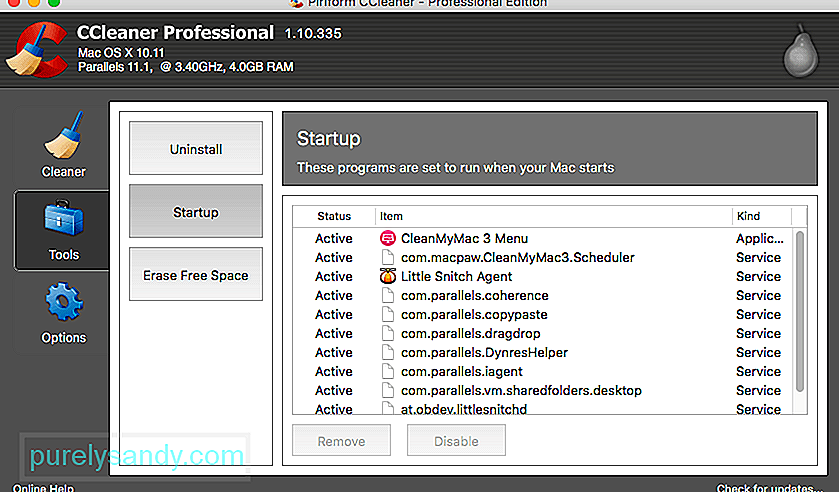The image size is (839, 492).
Task: Click the Little Snitch Agent icon
Action: 387,276
